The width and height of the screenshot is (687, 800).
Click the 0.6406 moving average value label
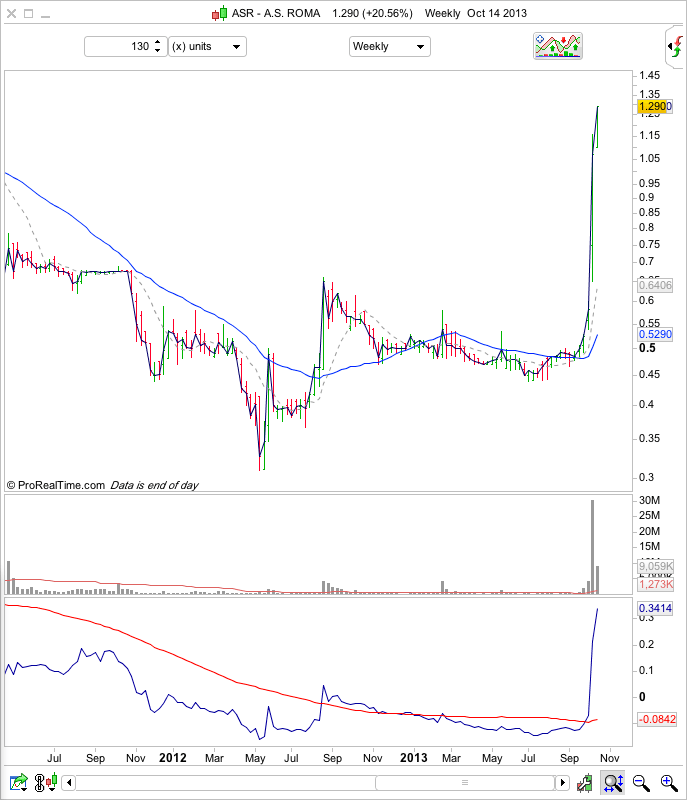coord(655,285)
